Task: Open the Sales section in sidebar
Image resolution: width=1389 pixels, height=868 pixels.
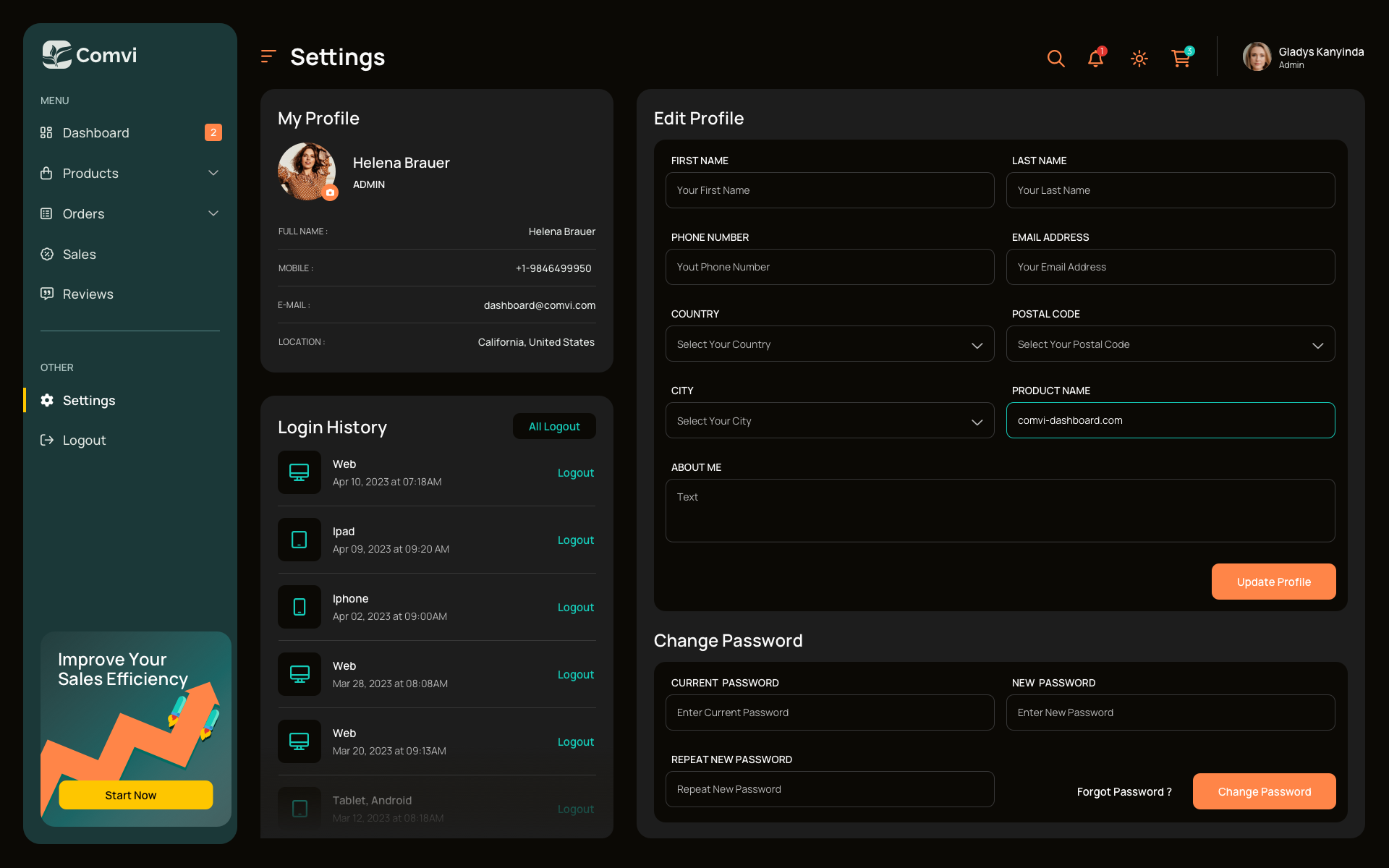Action: click(x=79, y=254)
